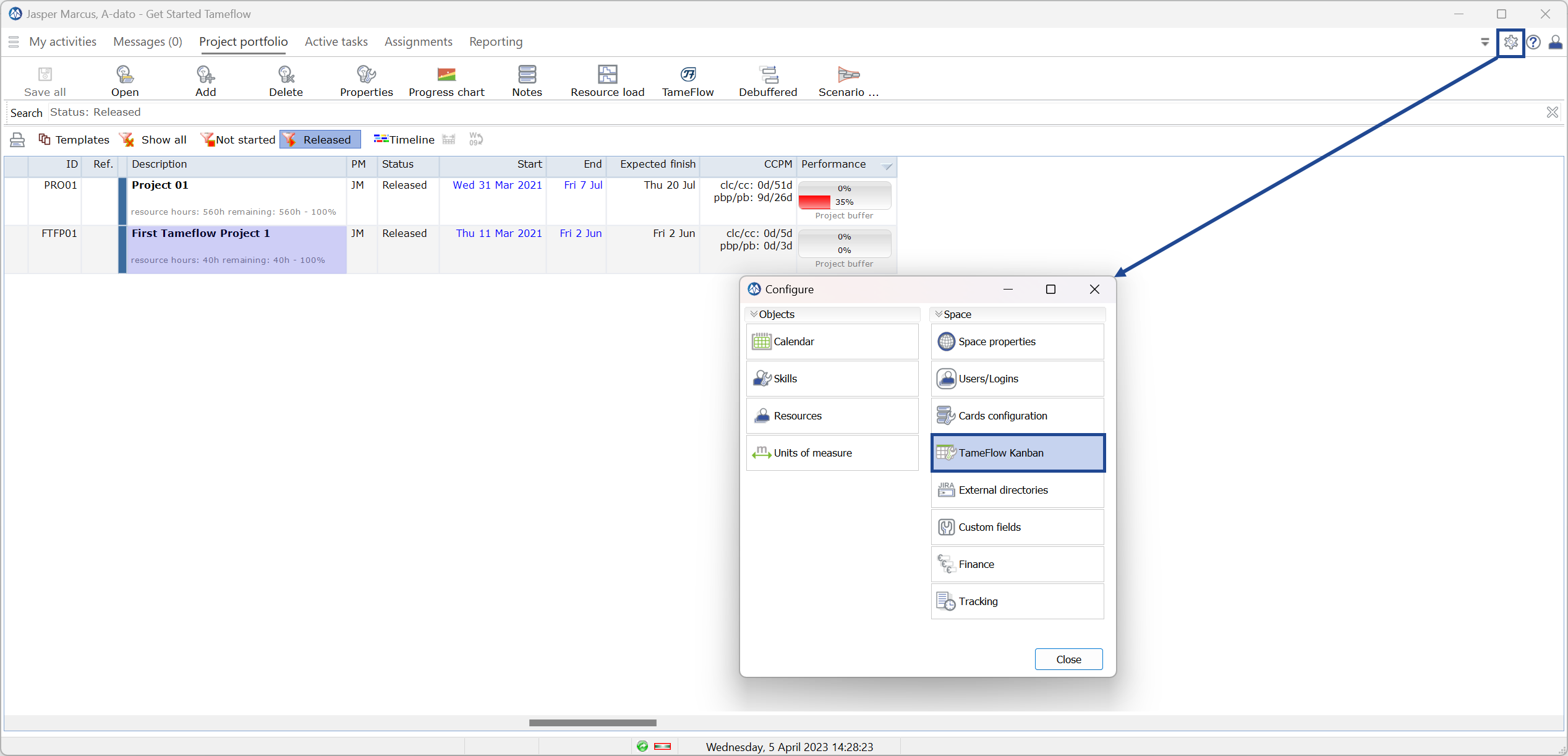Sort by the Expected finish column header

(653, 165)
